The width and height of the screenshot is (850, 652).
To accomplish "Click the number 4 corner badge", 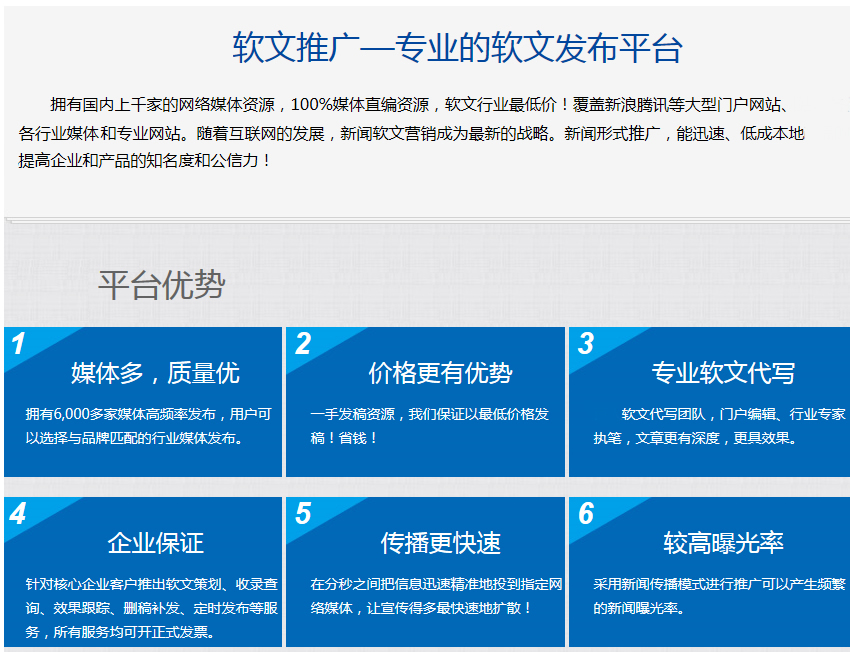I will (19, 514).
